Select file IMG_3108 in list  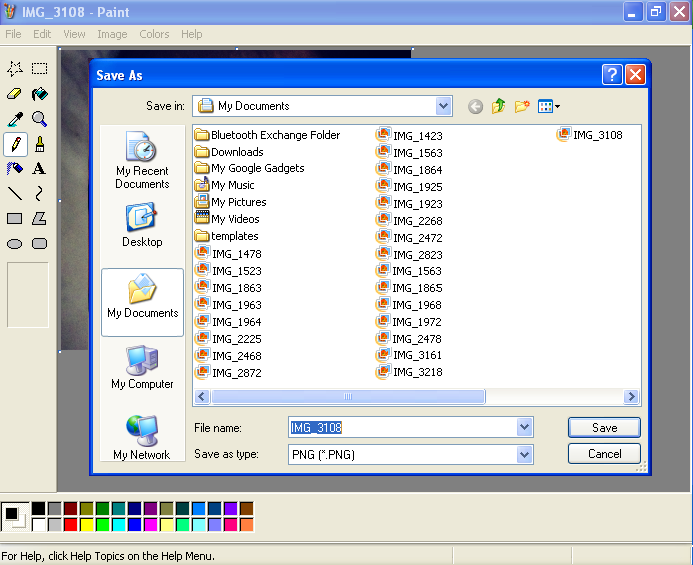590,135
